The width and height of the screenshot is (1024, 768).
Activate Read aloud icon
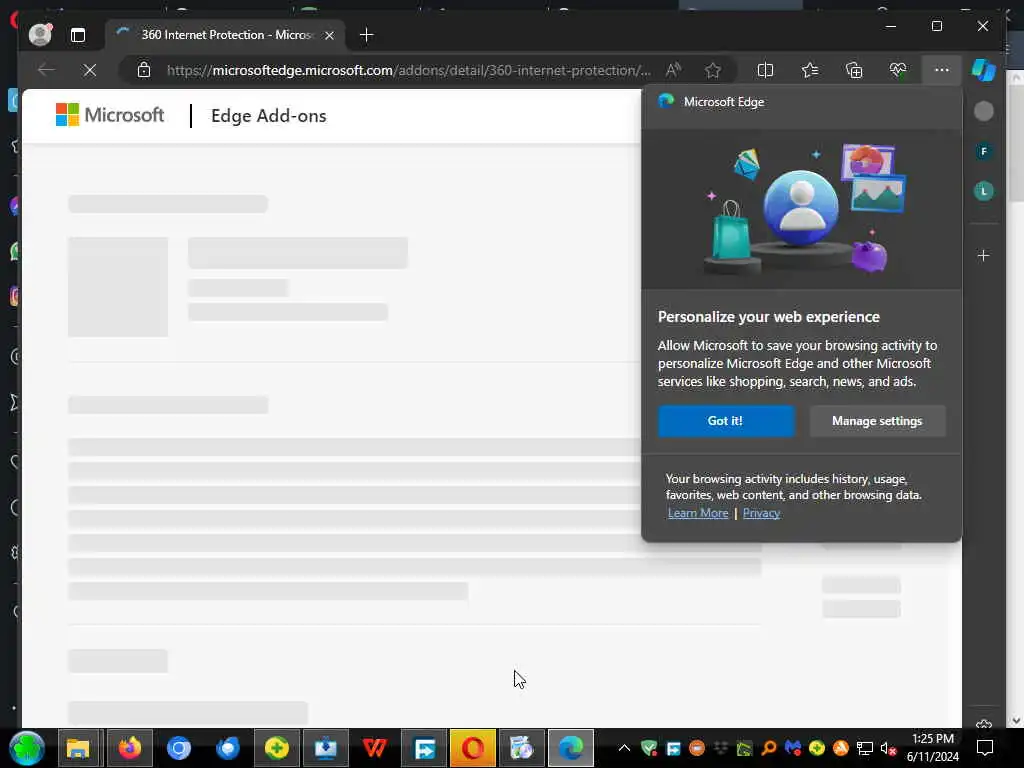coord(673,70)
